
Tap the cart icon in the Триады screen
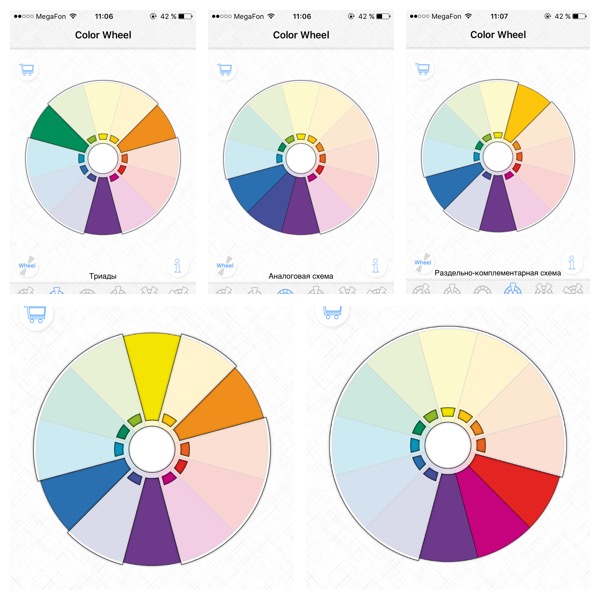click(x=26, y=71)
